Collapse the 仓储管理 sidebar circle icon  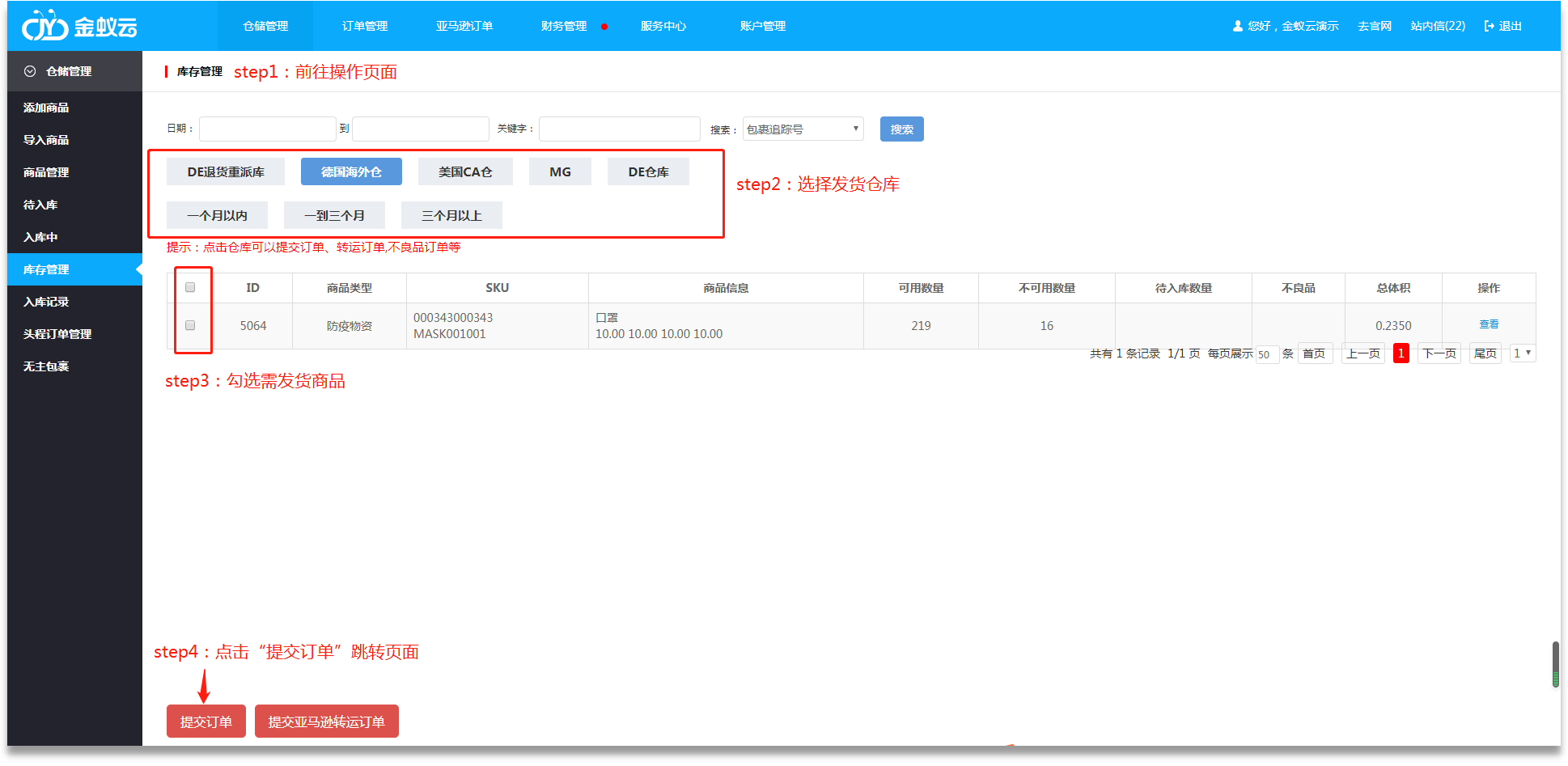30,71
